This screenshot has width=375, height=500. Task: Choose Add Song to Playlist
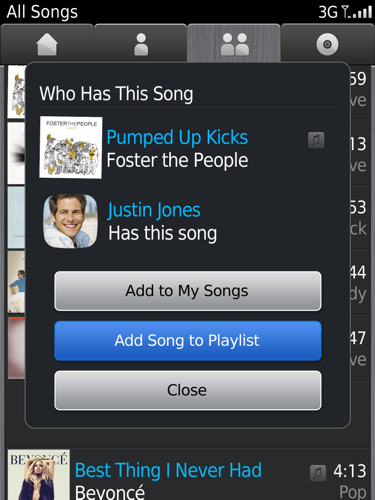point(188,341)
